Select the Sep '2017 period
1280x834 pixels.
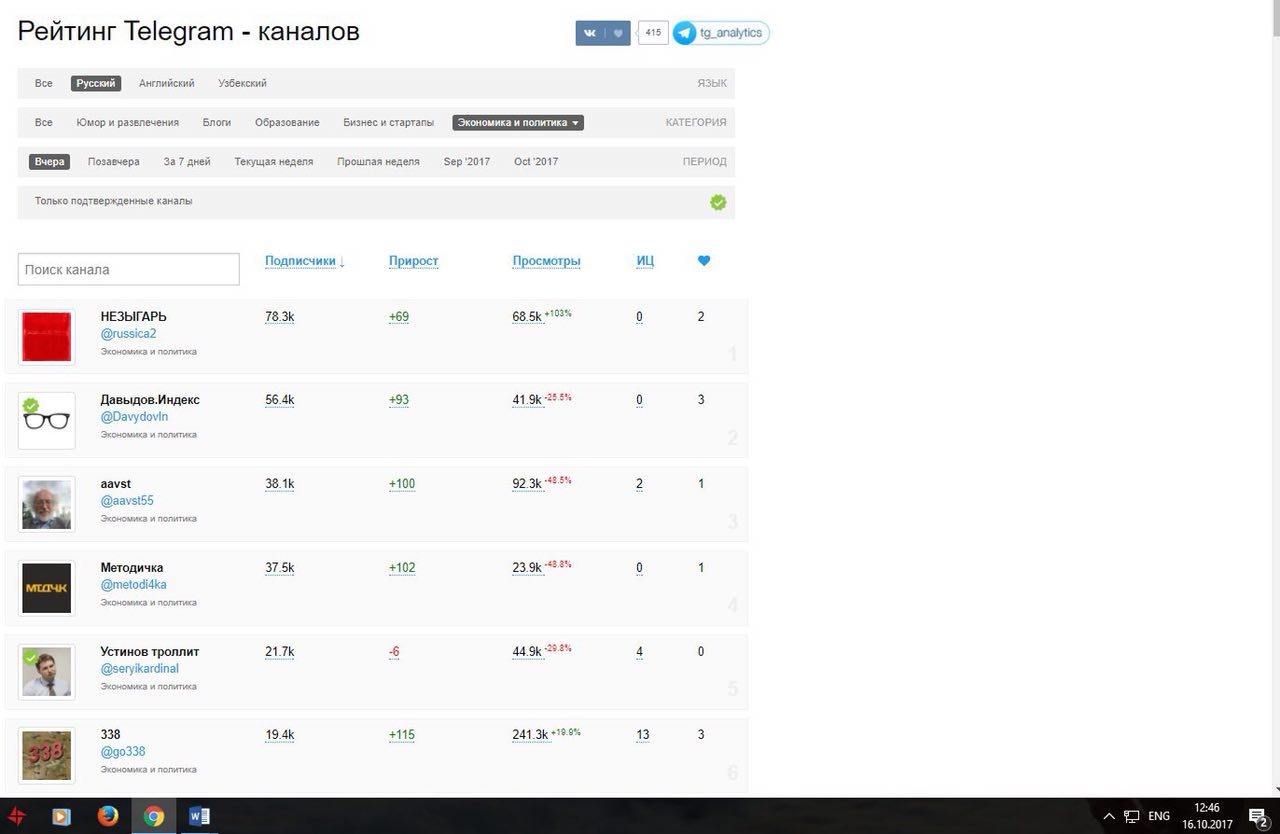(467, 161)
